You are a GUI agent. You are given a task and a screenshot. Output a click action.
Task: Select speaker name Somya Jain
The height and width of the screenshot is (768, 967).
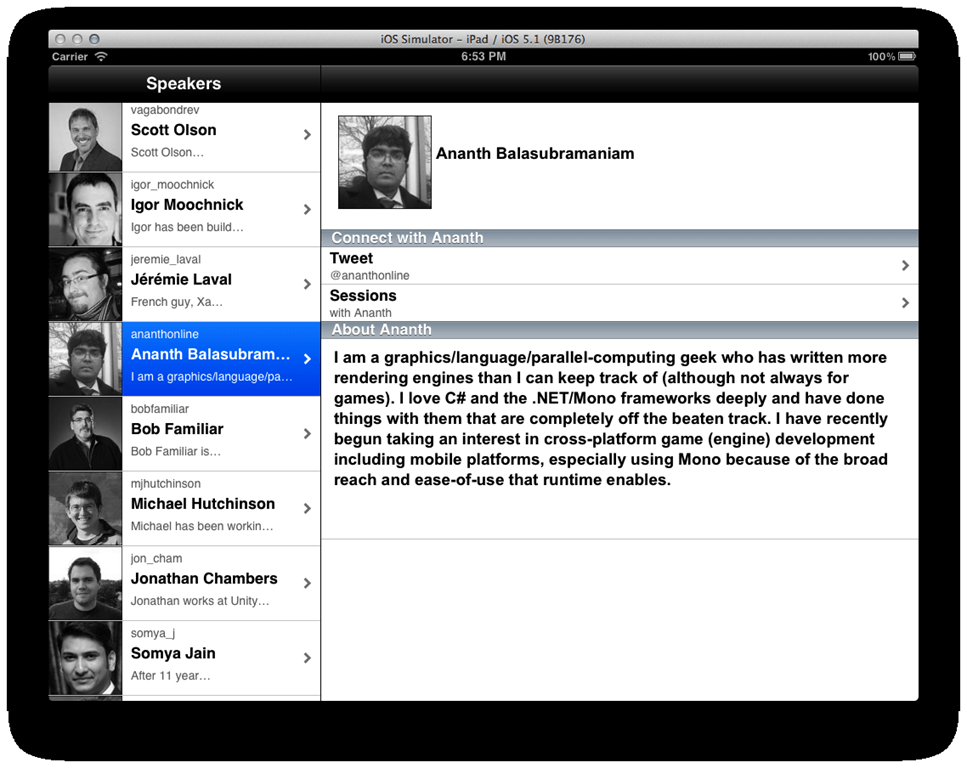tap(173, 653)
